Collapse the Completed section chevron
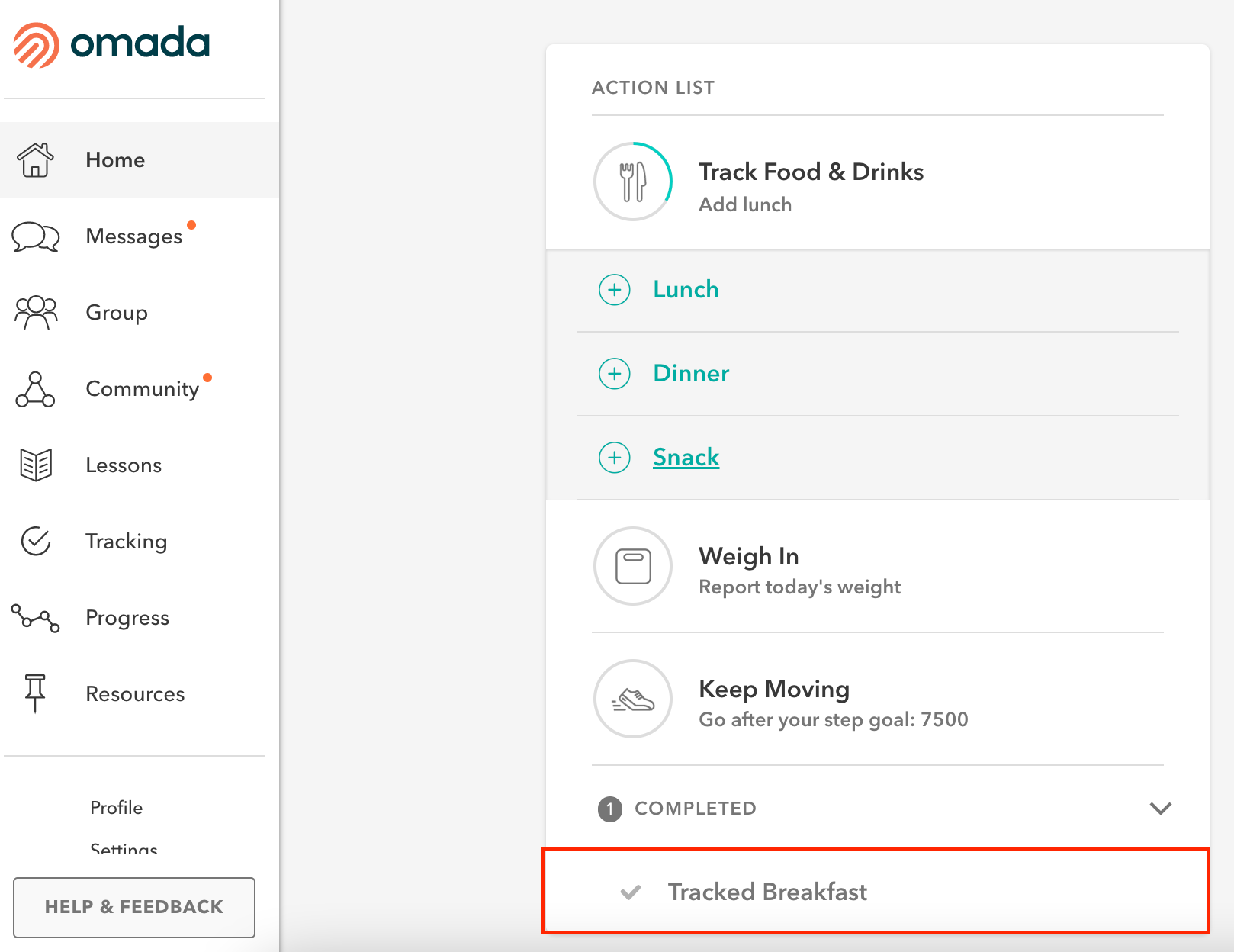This screenshot has width=1234, height=952. pyautogui.click(x=1161, y=808)
